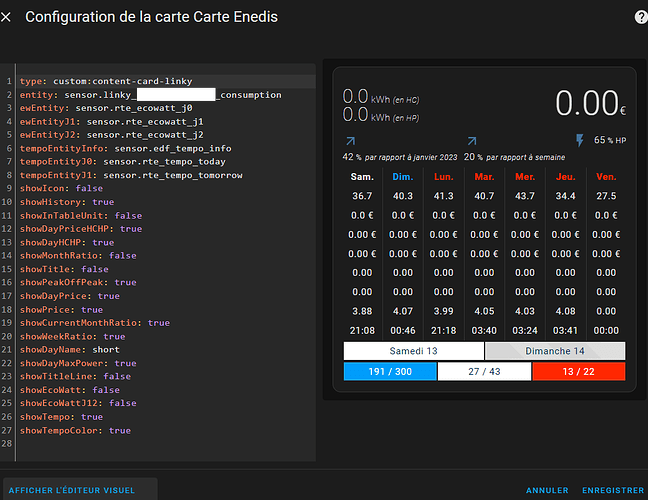The height and width of the screenshot is (500, 648).
Task: Click the red Lun. day column header
Action: (443, 177)
